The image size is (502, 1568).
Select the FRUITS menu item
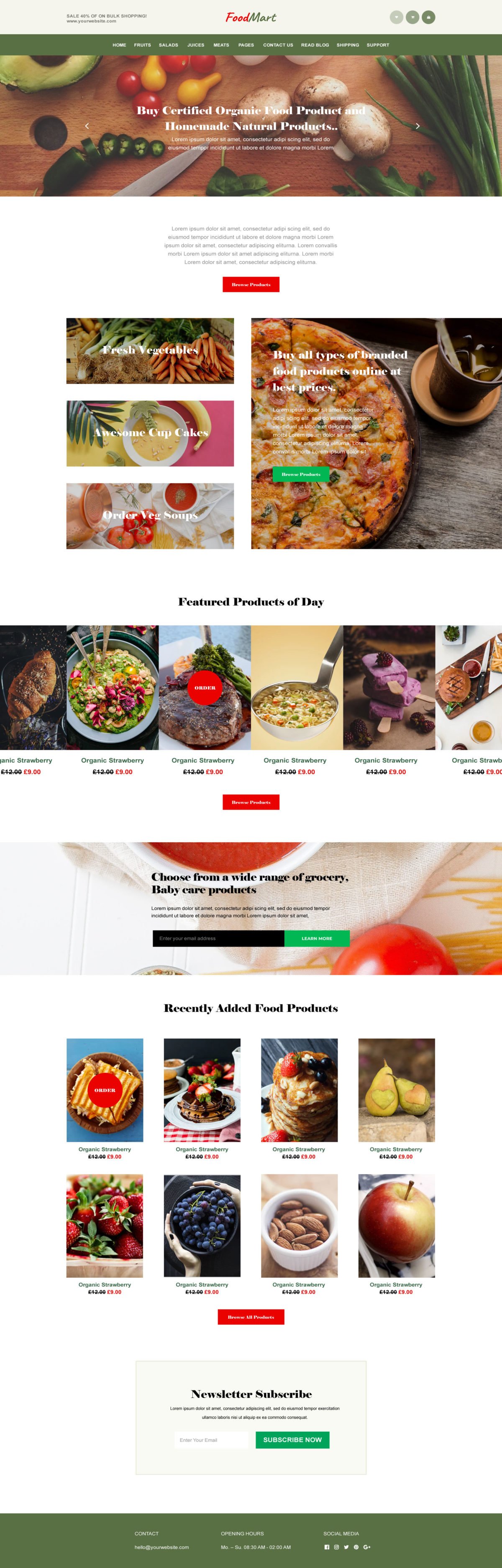point(143,45)
